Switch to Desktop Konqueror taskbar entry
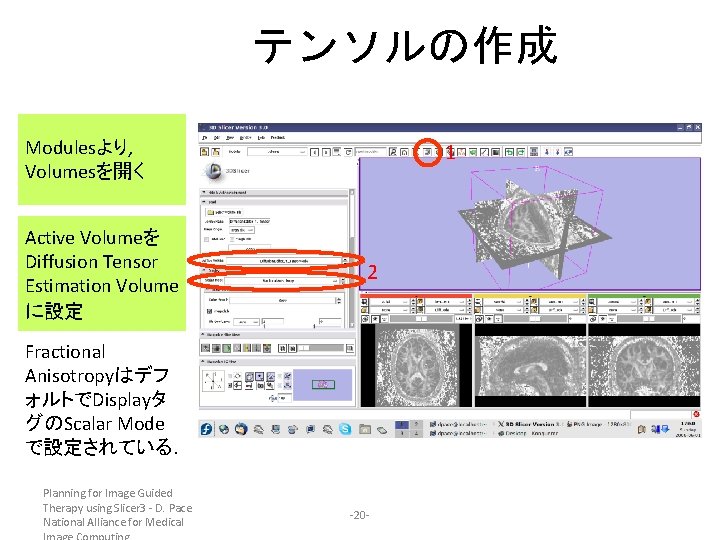Viewport: 720px width, 540px height. pyautogui.click(x=529, y=433)
